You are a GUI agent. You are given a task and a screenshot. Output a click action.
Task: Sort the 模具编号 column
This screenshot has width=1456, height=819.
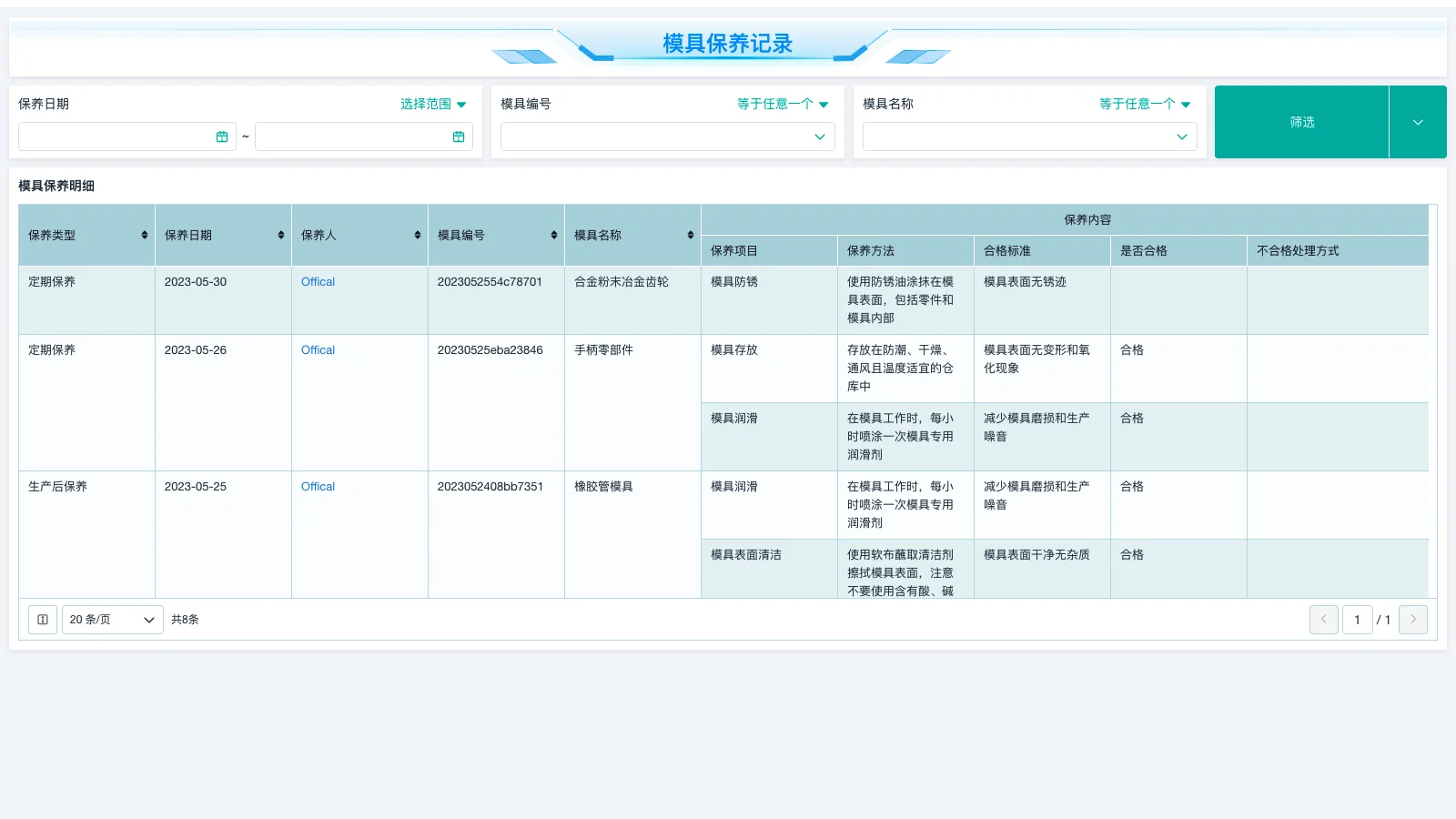point(553,234)
